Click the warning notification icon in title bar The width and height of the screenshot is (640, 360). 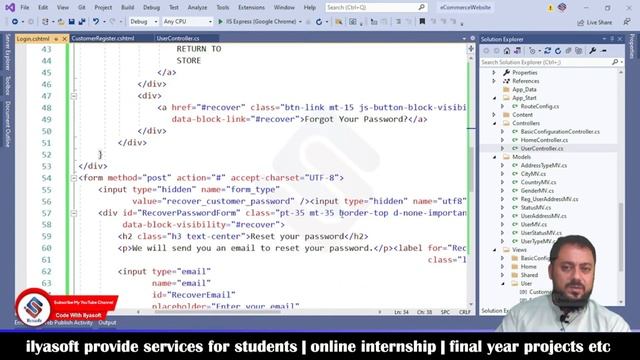point(550,8)
